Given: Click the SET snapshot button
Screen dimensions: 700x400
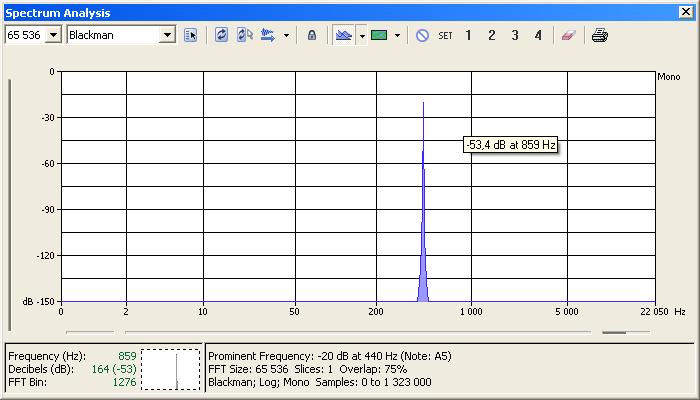Looking at the screenshot, I should click(x=445, y=35).
